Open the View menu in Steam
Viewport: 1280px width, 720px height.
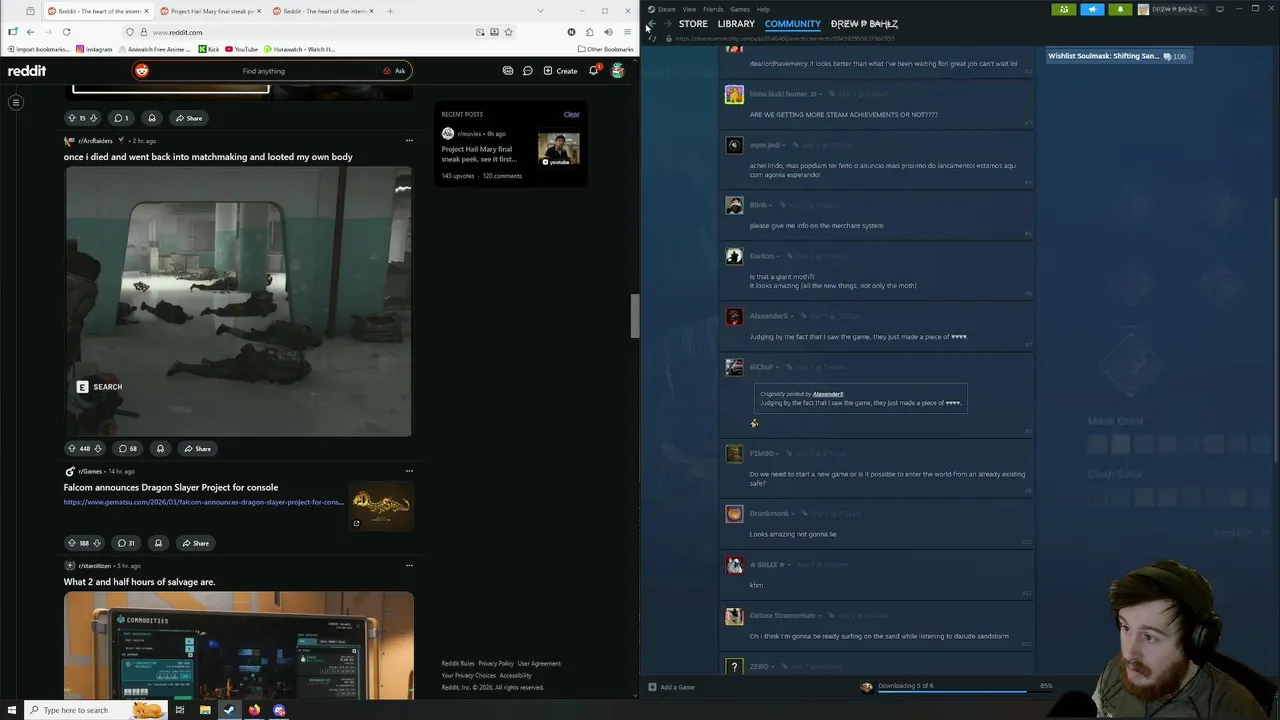(x=689, y=9)
